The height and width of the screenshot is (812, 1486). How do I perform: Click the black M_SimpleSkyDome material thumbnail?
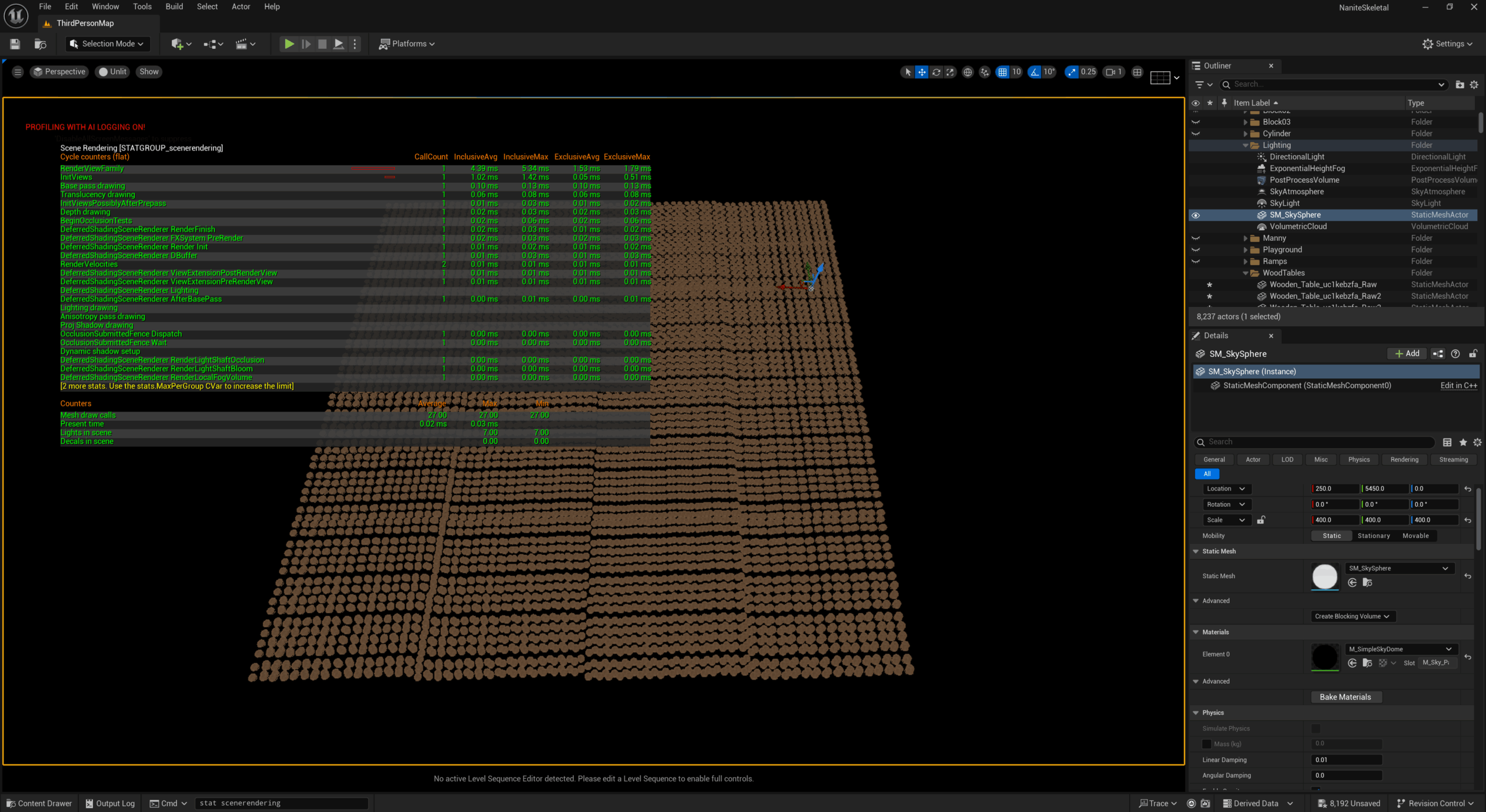(1325, 657)
